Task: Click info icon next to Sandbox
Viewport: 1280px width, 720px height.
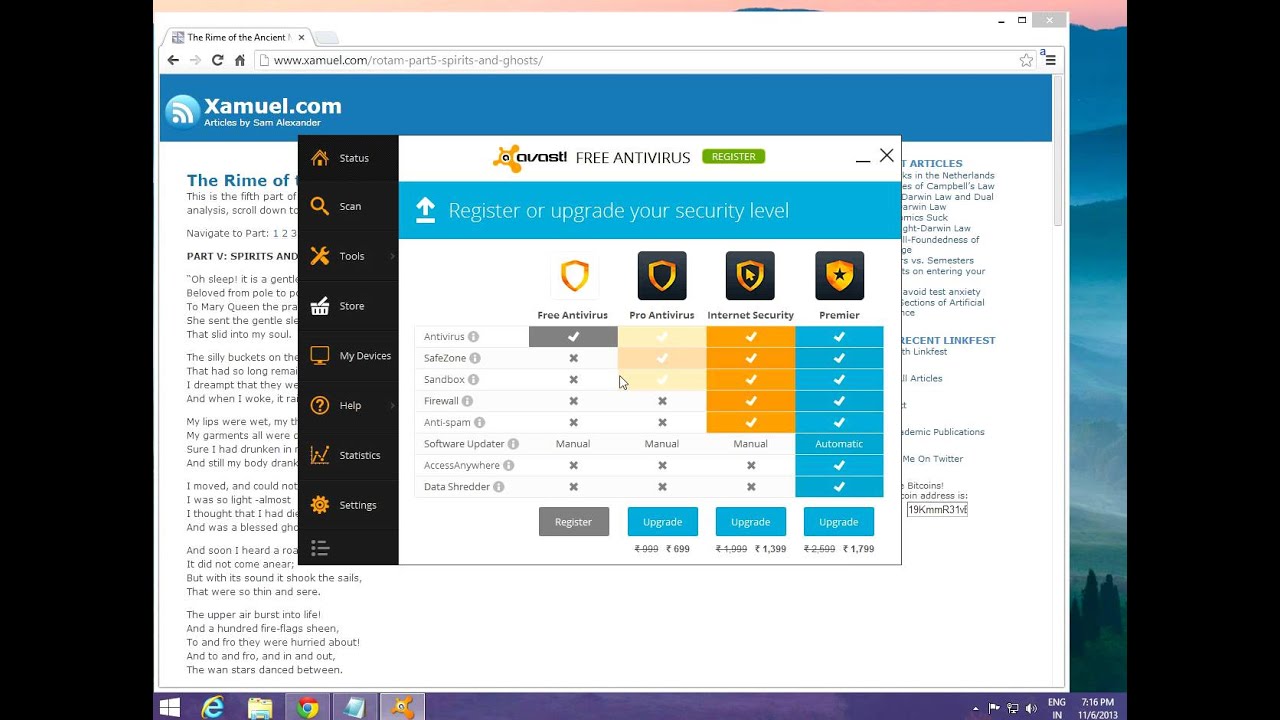Action: pyautogui.click(x=473, y=380)
